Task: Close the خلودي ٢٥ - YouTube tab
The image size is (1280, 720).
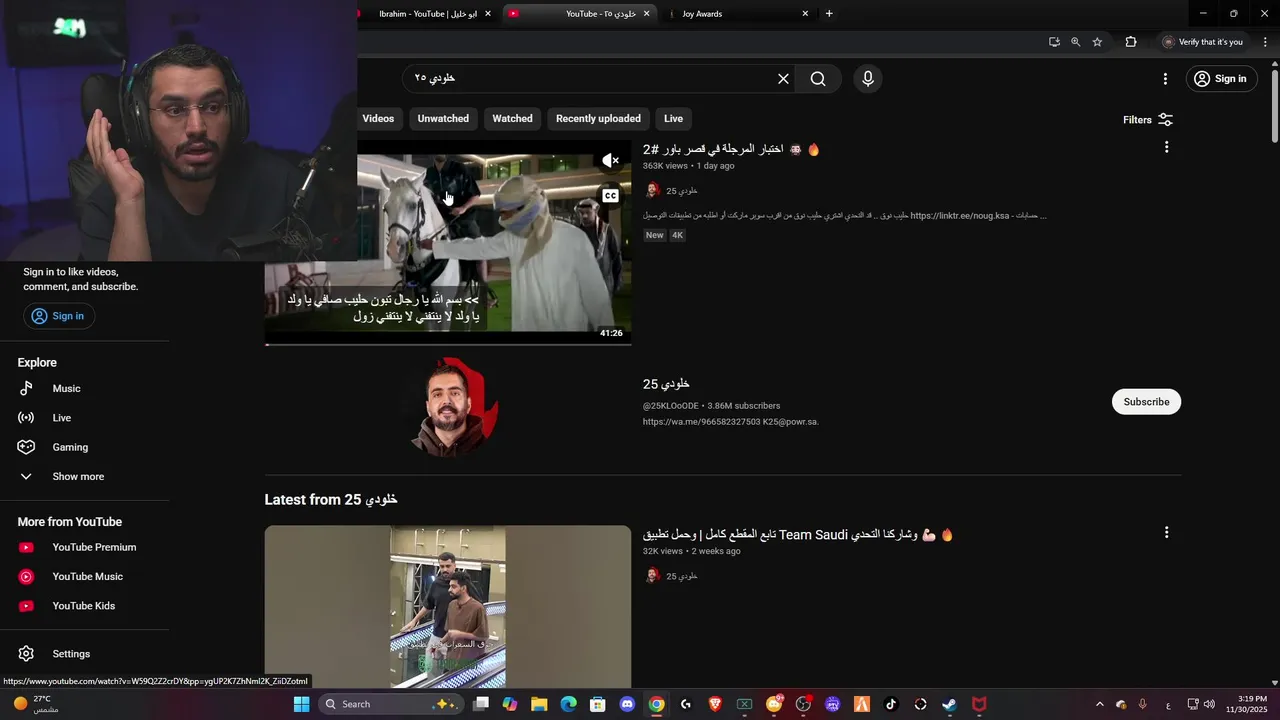Action: [647, 14]
